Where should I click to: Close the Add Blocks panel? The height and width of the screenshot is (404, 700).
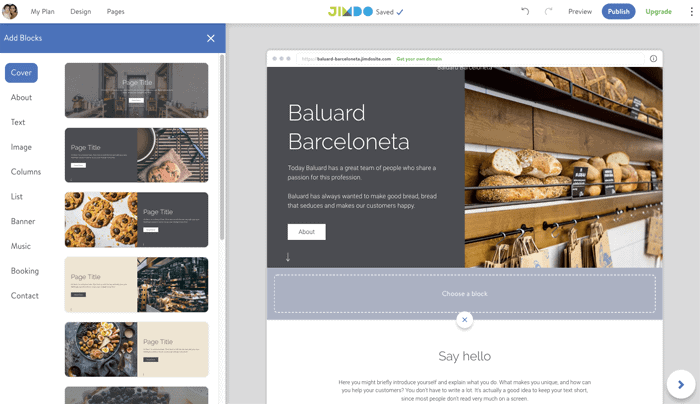tap(211, 38)
